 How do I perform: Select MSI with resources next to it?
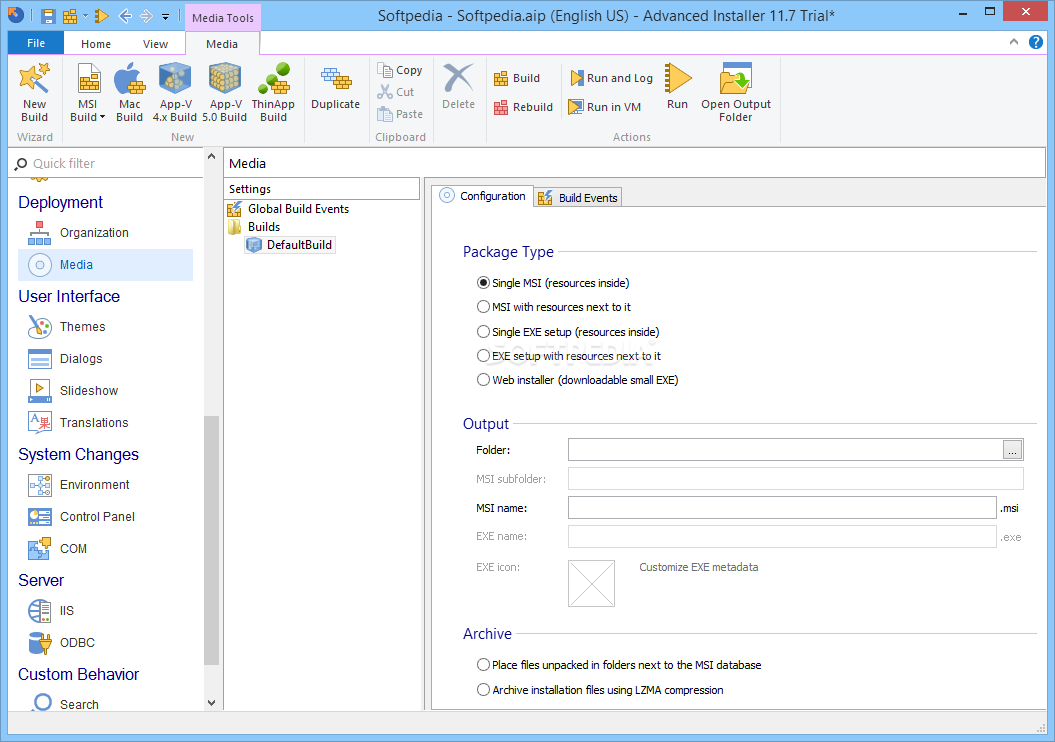click(554, 307)
